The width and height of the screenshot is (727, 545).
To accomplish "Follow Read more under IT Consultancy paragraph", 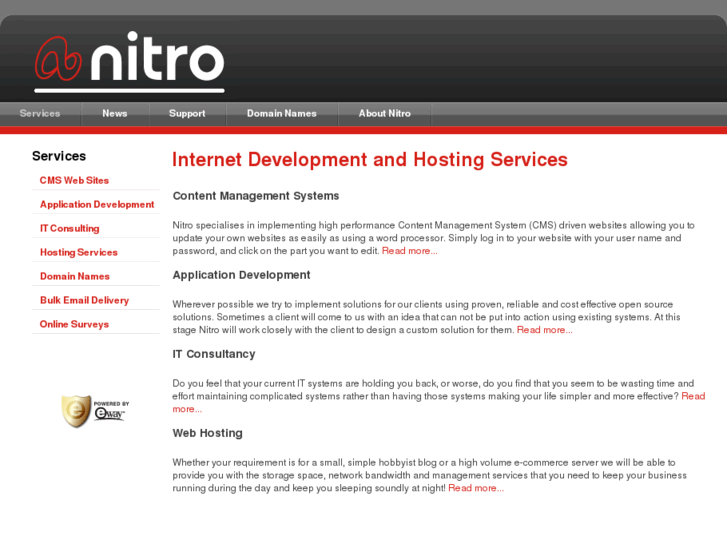I will [x=693, y=396].
